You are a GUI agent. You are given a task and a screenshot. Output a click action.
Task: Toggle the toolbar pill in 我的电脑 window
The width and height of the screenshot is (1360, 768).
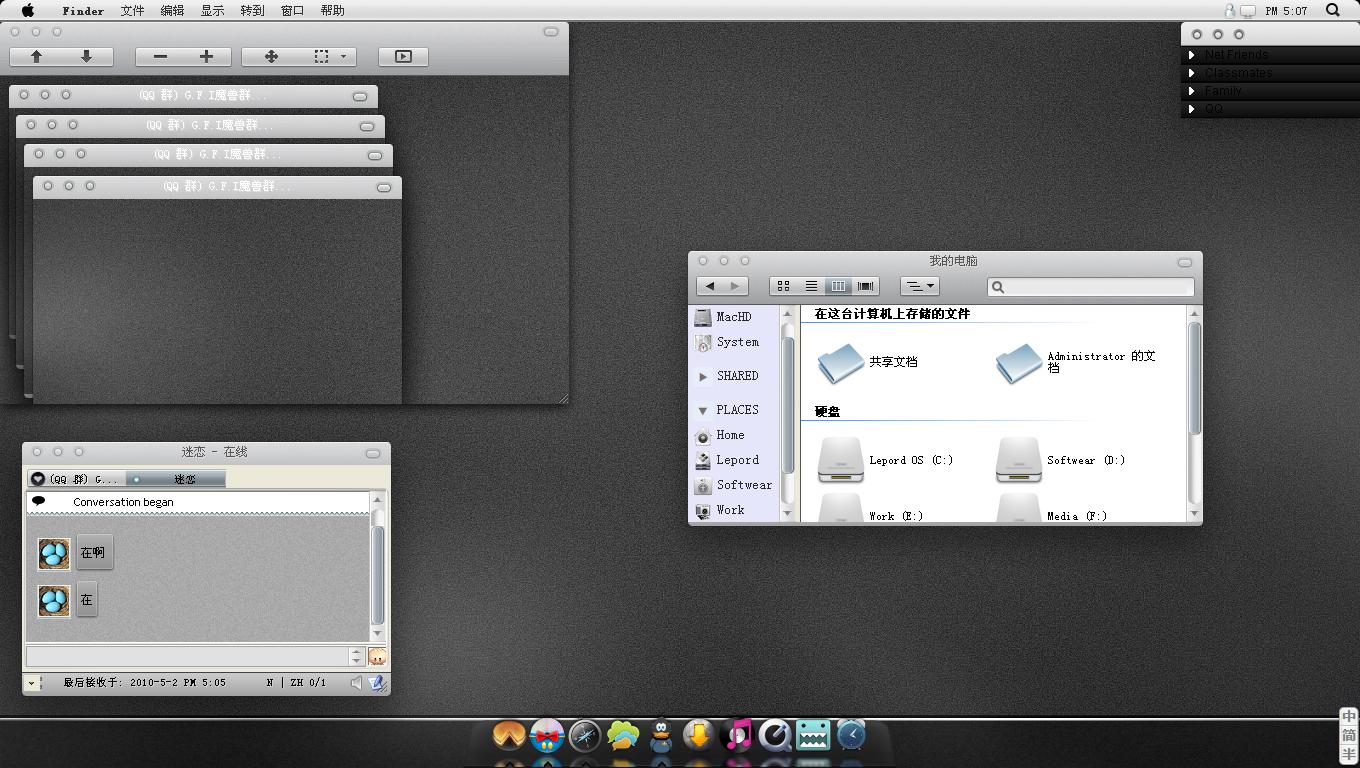1185,262
